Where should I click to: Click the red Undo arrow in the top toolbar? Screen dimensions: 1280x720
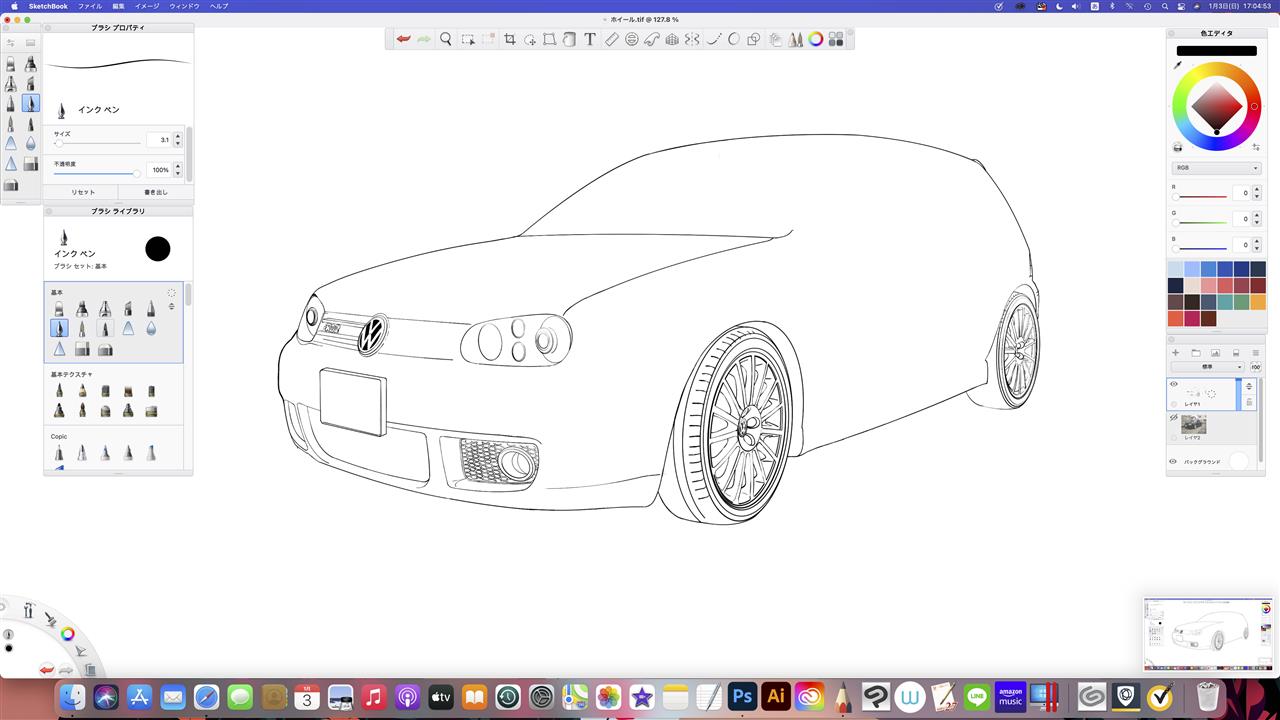[x=403, y=39]
